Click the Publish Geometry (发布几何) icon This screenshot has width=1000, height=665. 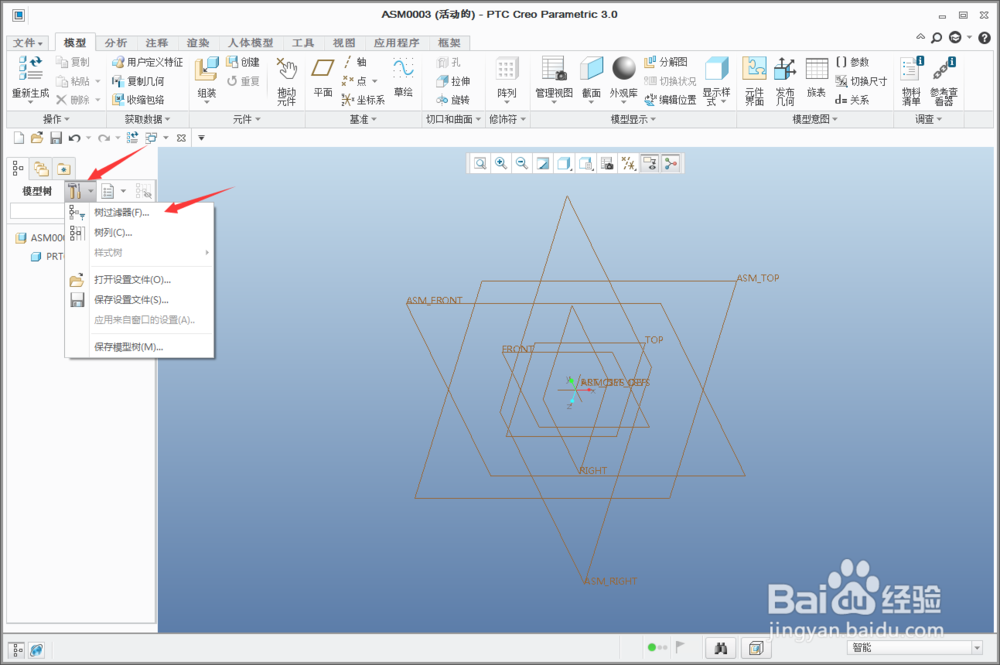coord(785,69)
